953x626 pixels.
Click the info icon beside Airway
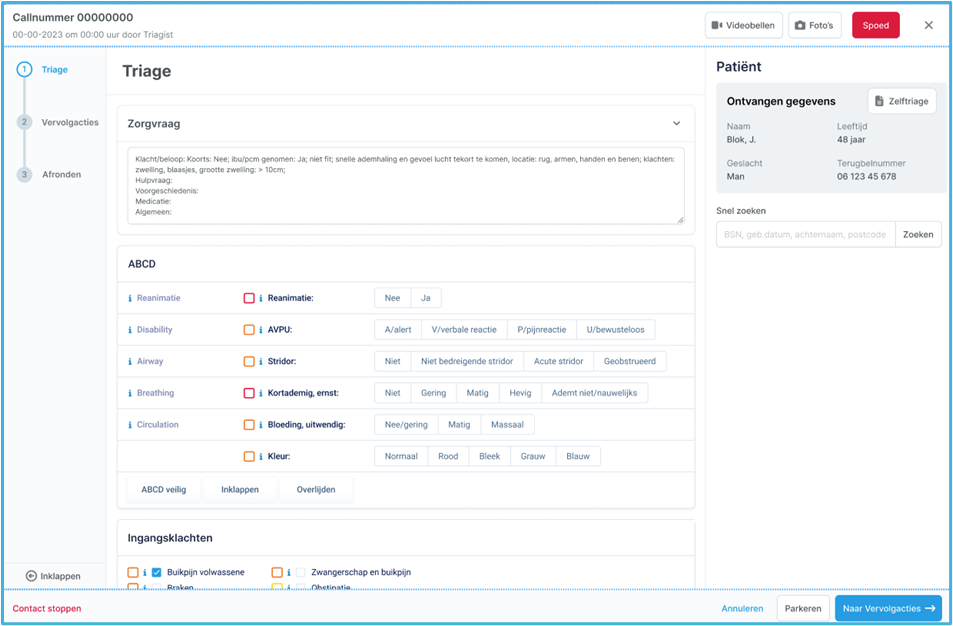[130, 362]
